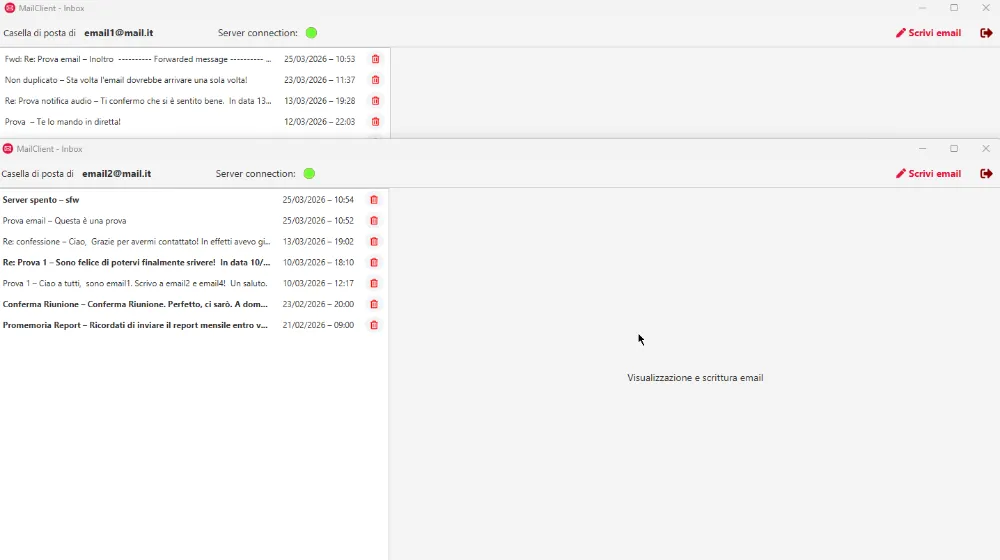Open the unread 'Re: Prova 1' email
1000x560 pixels.
[x=194, y=263]
